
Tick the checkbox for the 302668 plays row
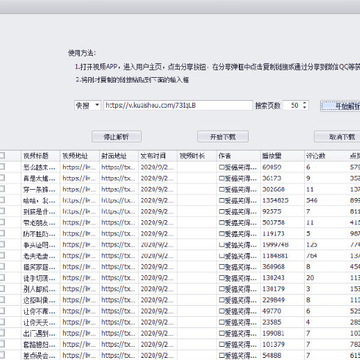[2, 189]
